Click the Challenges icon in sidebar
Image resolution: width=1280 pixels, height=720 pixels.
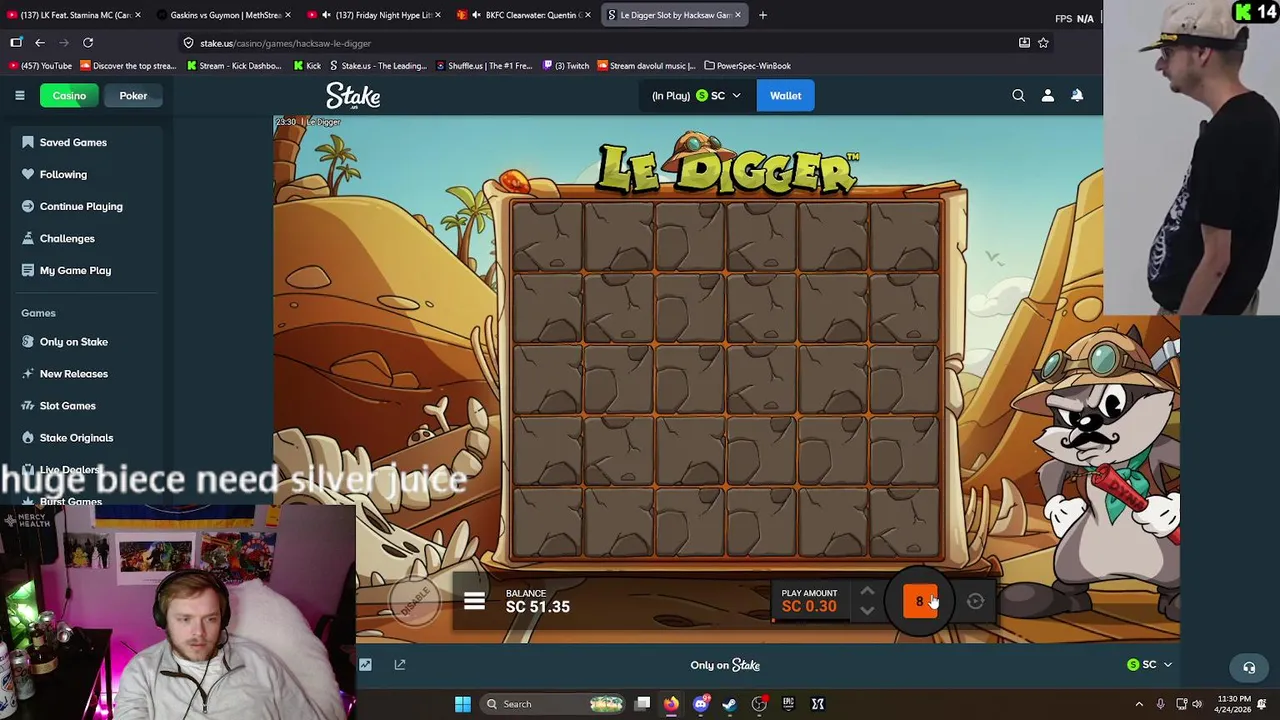click(x=28, y=238)
